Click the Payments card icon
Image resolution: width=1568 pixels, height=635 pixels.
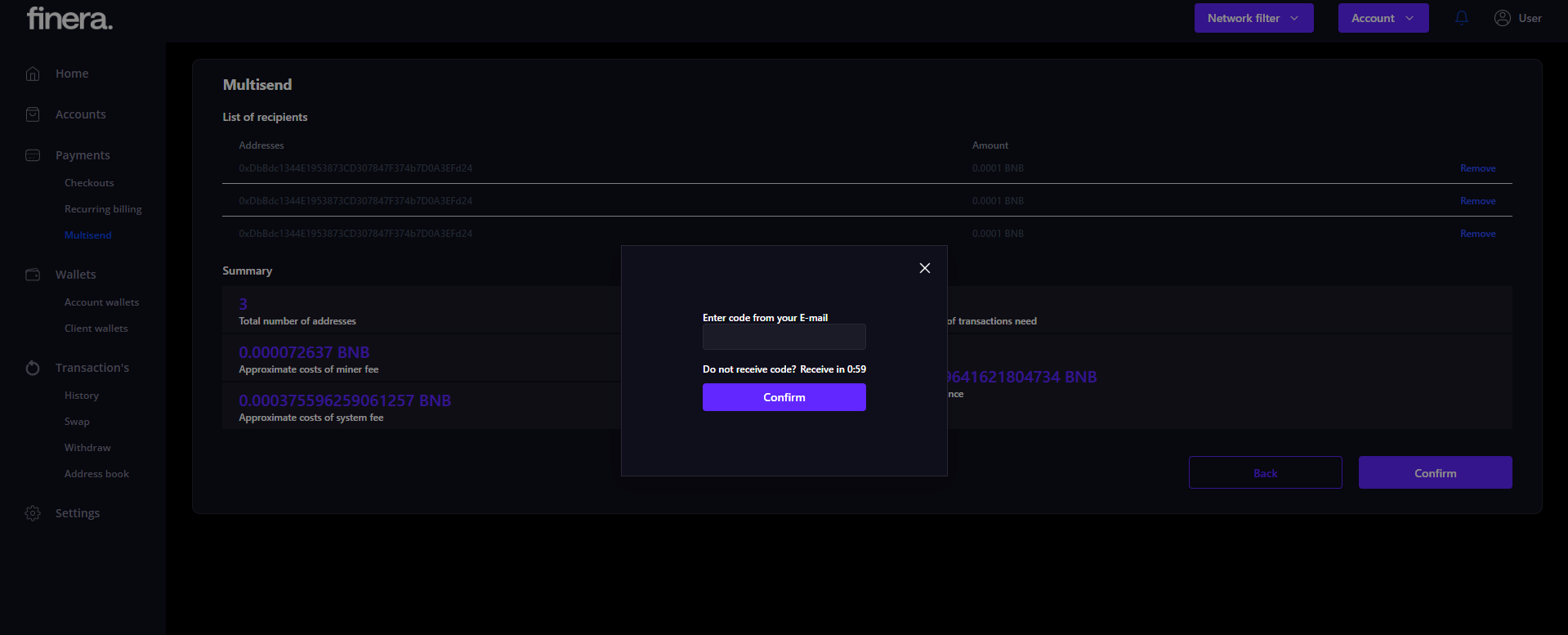tap(33, 155)
